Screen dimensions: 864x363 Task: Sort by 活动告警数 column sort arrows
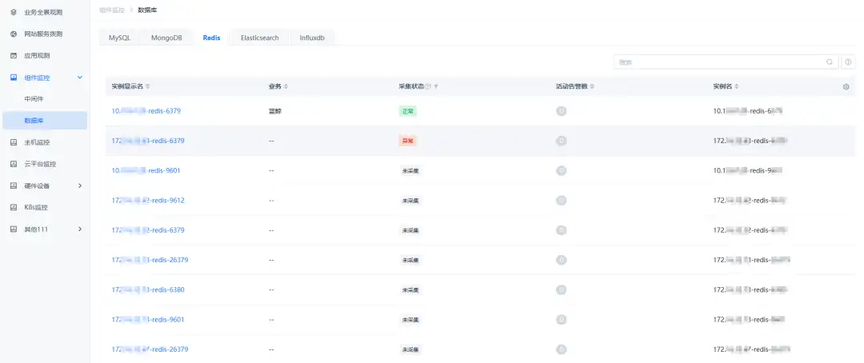[592, 87]
